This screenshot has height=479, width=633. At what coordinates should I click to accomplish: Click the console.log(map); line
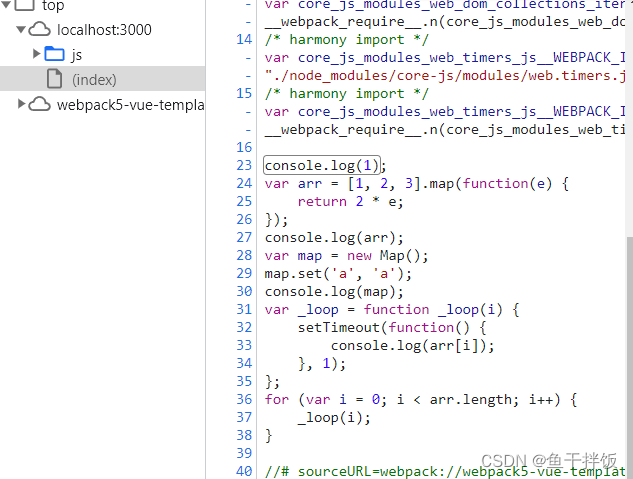334,292
